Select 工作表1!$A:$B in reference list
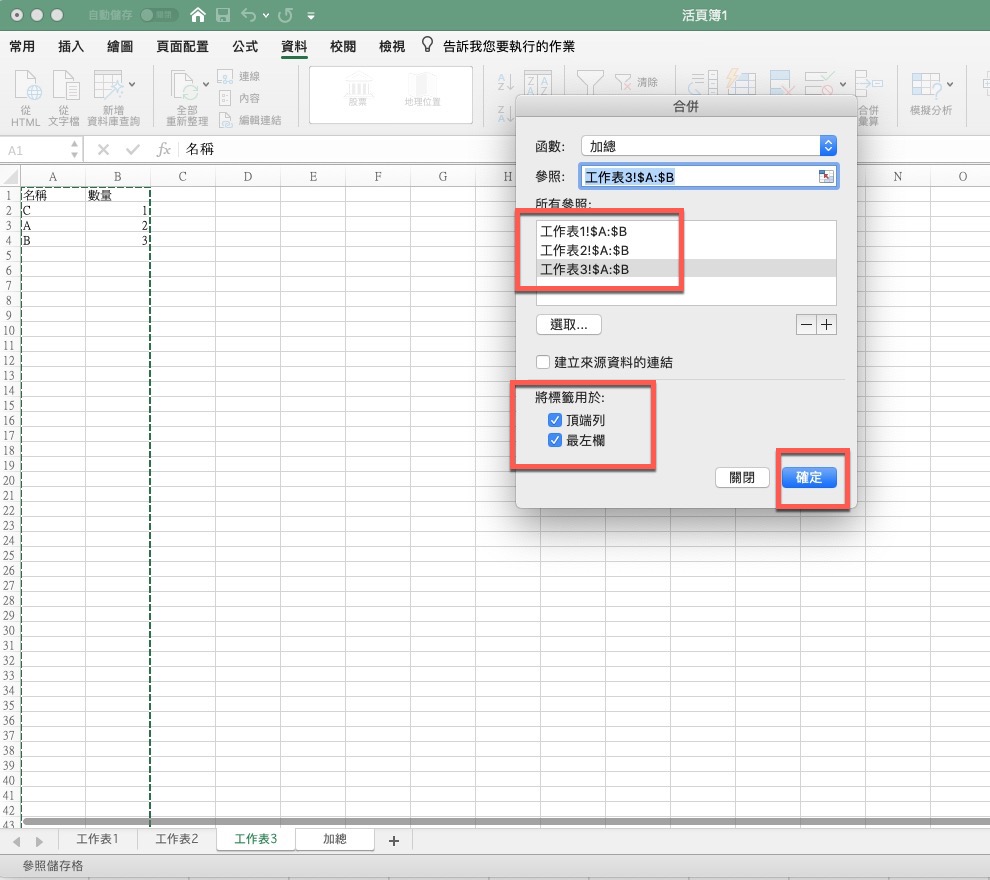 (584, 231)
